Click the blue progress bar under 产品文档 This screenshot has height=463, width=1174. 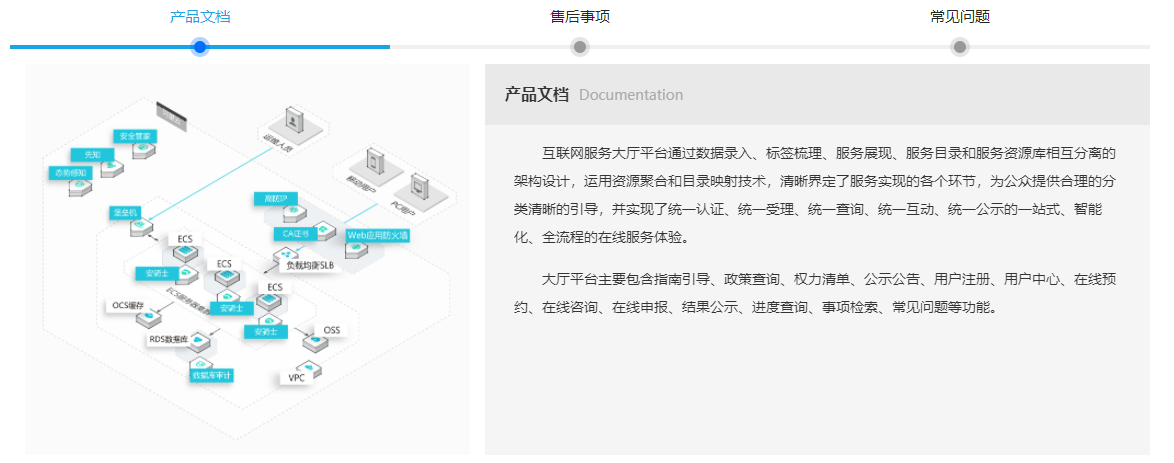coord(100,47)
